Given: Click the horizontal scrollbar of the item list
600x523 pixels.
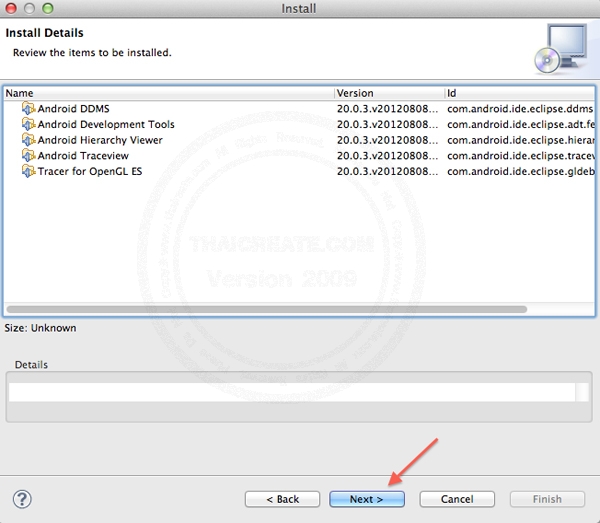Looking at the screenshot, I should pos(267,309).
